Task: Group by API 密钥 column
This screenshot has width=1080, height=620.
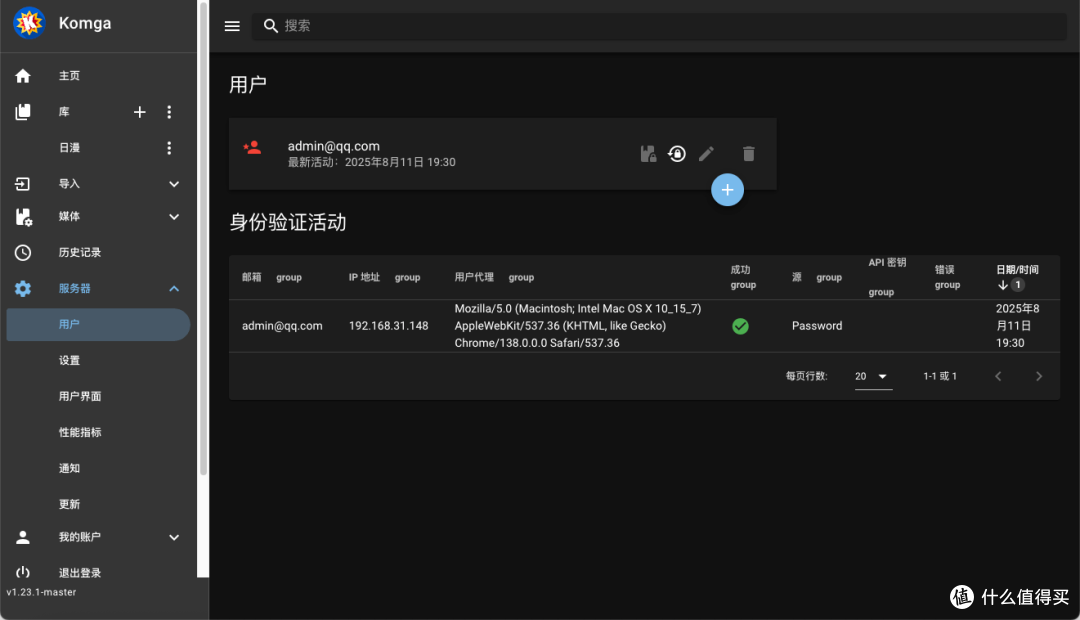Action: click(881, 292)
